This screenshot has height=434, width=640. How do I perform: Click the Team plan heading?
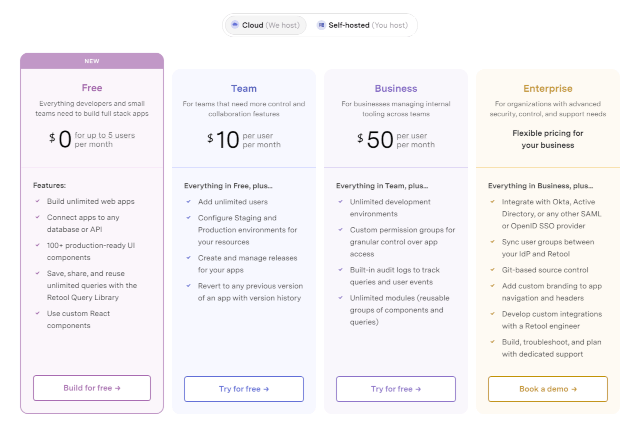[x=244, y=88]
